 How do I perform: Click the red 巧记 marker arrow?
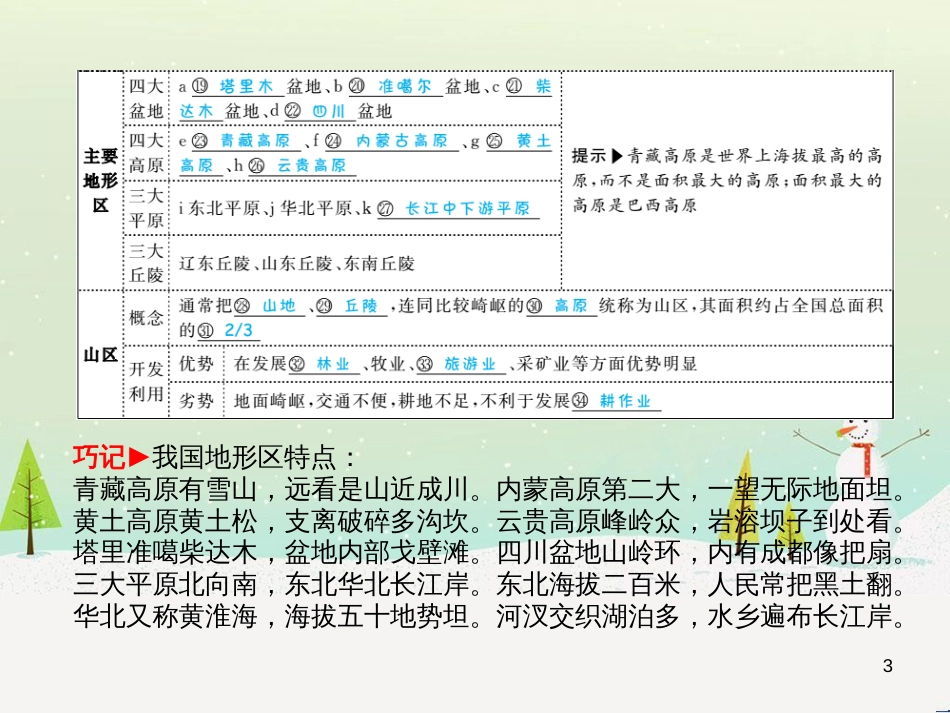click(x=138, y=455)
